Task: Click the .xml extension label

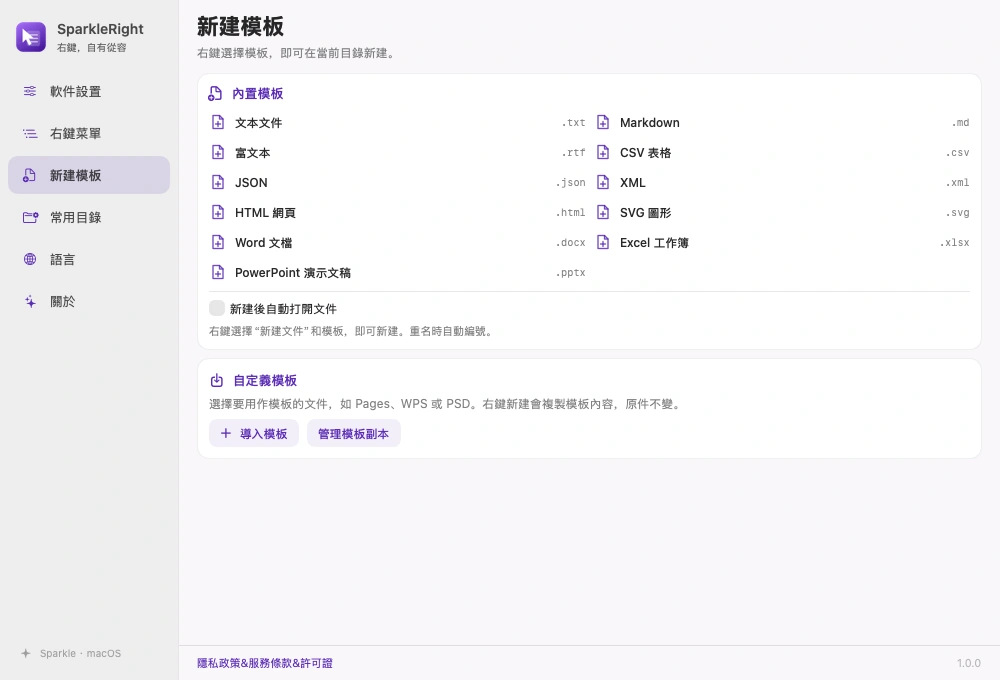Action: [x=957, y=182]
